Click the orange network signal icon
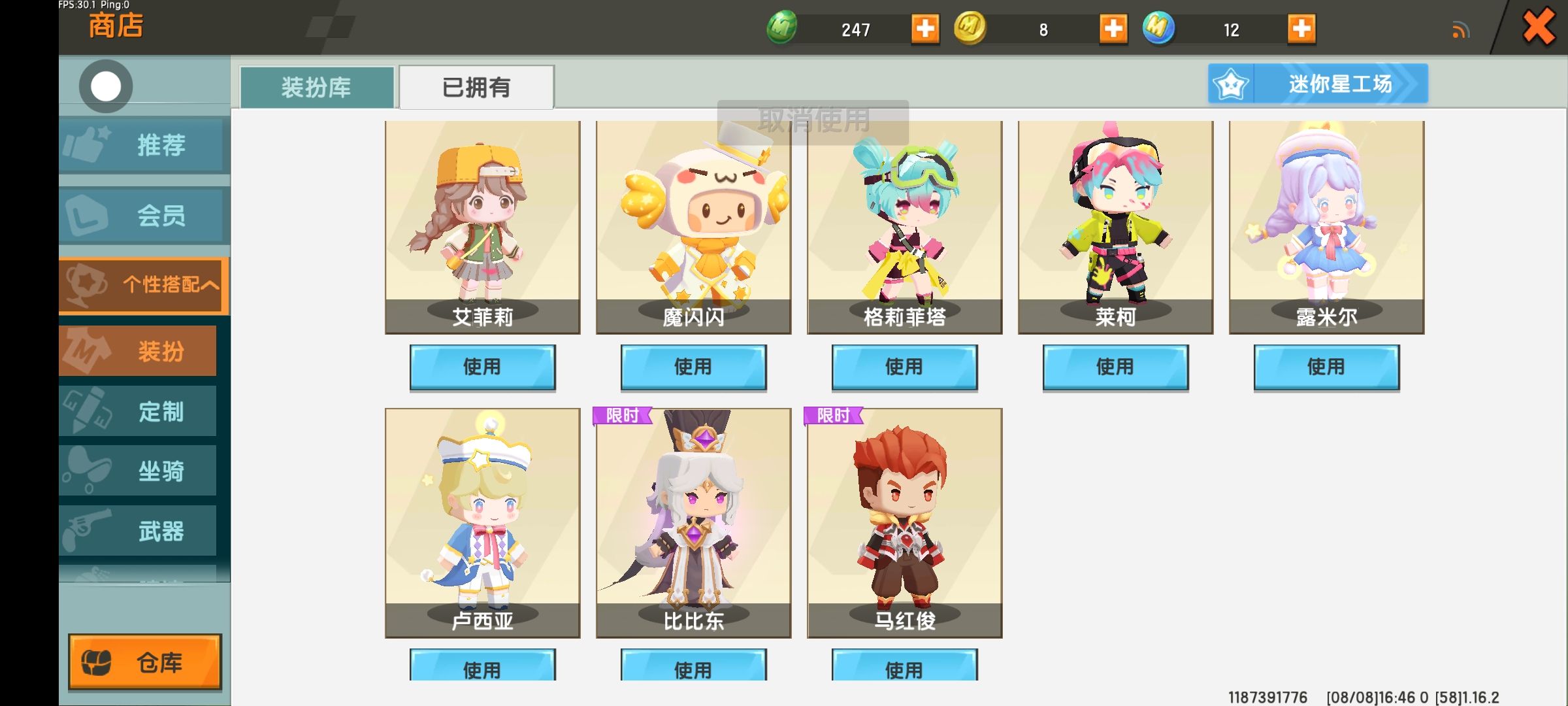The height and width of the screenshot is (706, 1568). [1461, 30]
